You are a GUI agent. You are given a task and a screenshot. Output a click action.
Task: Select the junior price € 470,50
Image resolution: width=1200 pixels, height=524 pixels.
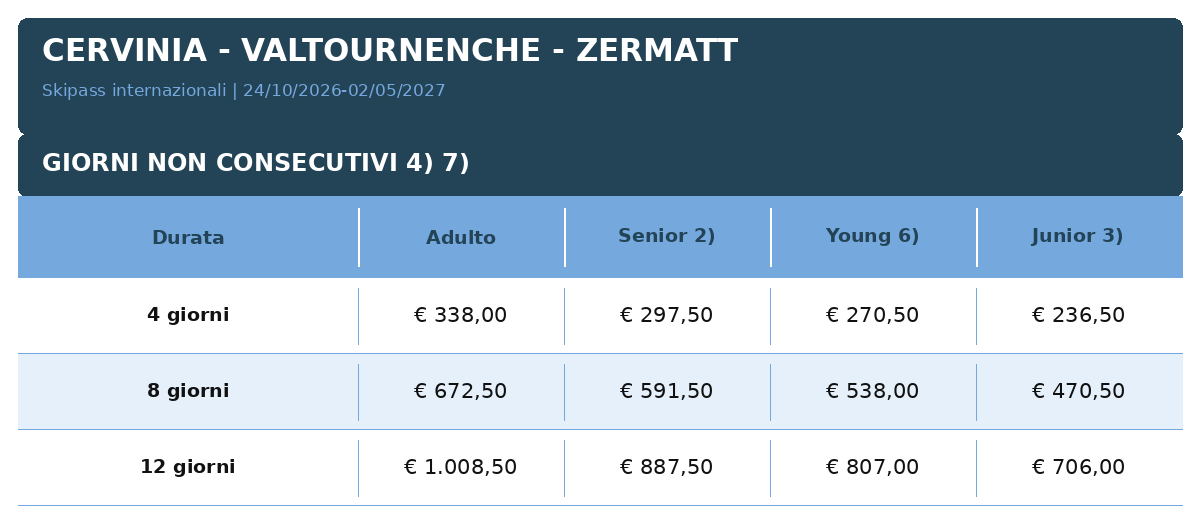pyautogui.click(x=1079, y=391)
